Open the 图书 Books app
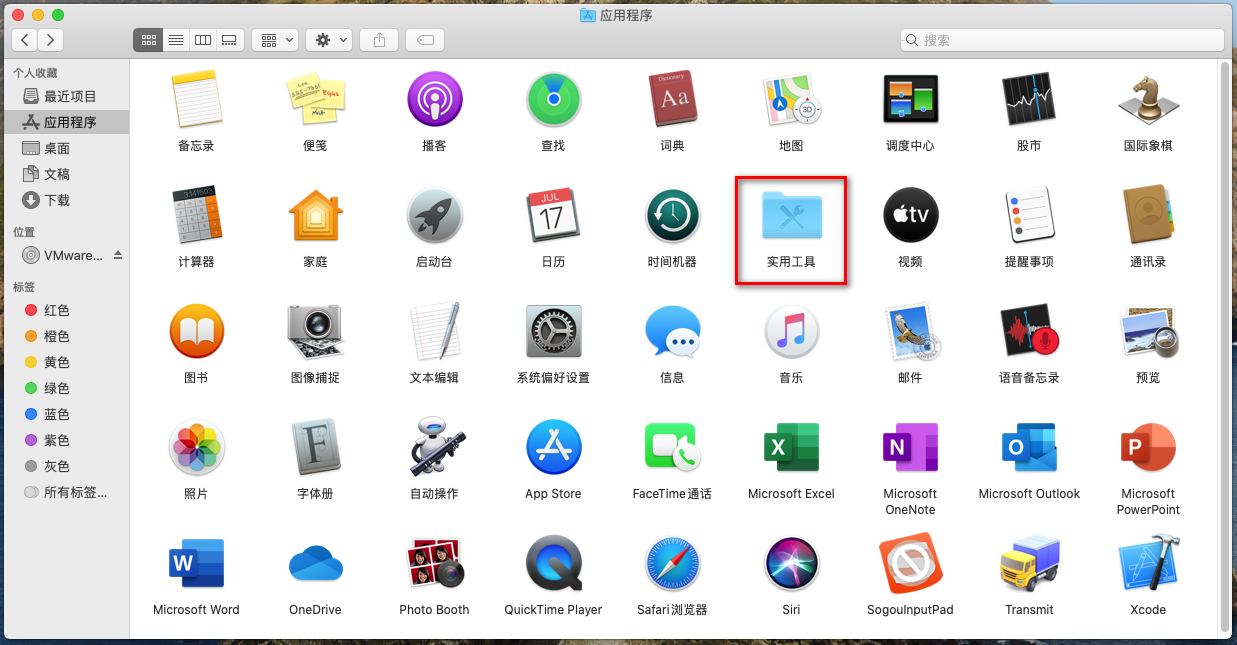 196,331
